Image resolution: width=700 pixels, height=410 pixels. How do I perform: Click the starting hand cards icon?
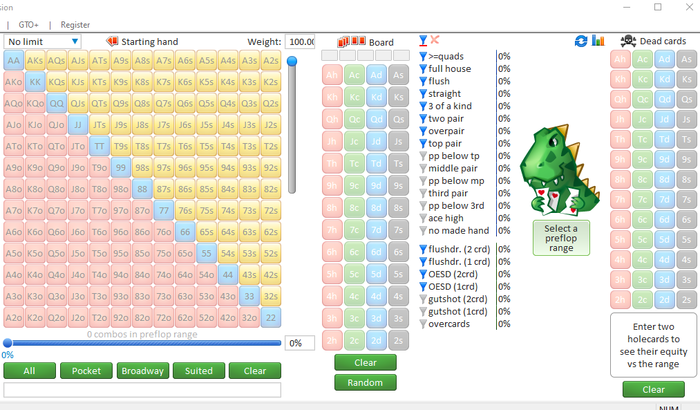(112, 42)
